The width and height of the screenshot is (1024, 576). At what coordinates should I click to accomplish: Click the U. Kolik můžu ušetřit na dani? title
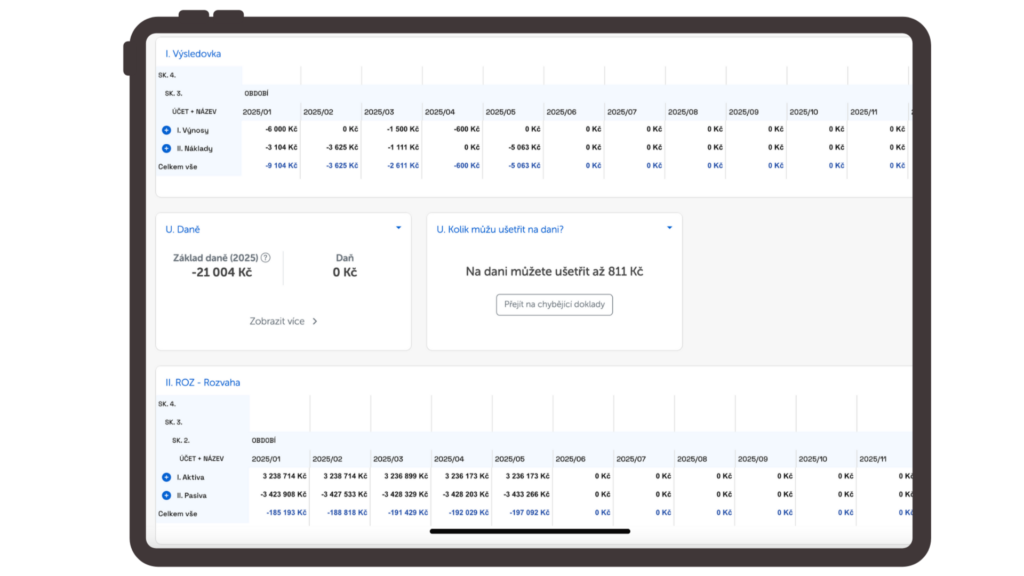500,229
